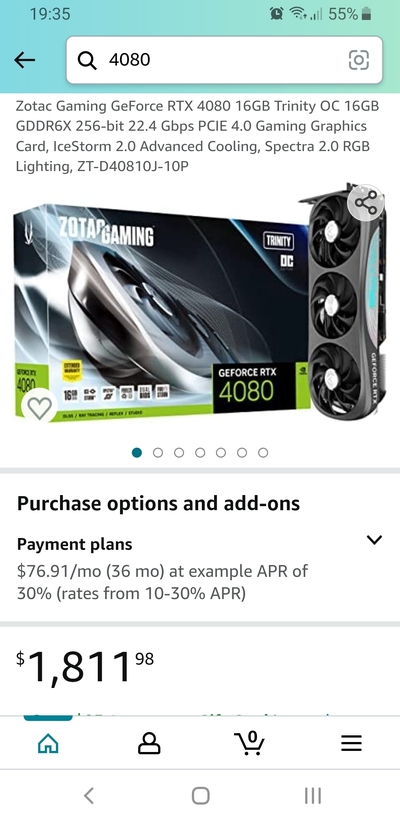Tap Android back navigation button
Image resolution: width=400 pixels, height=822 pixels.
pos(89,796)
